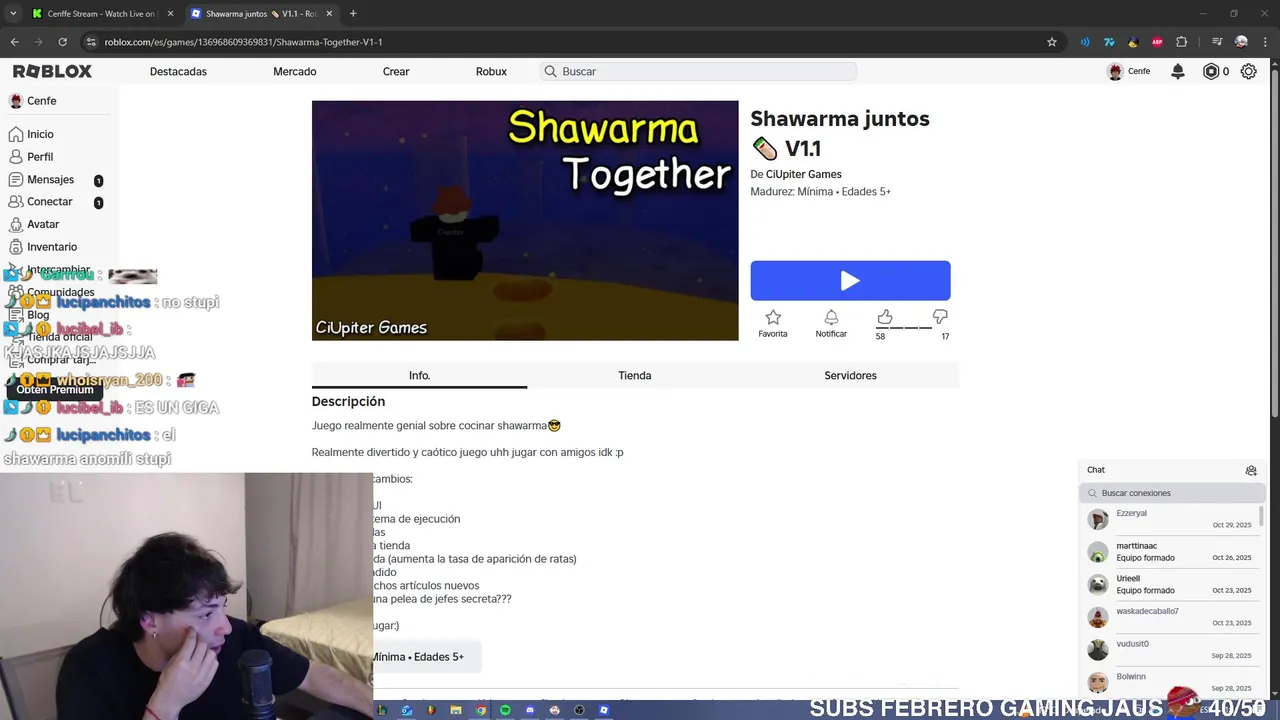Click the site info icon in the address bar
Viewport: 1280px width, 720px height.
[x=91, y=42]
